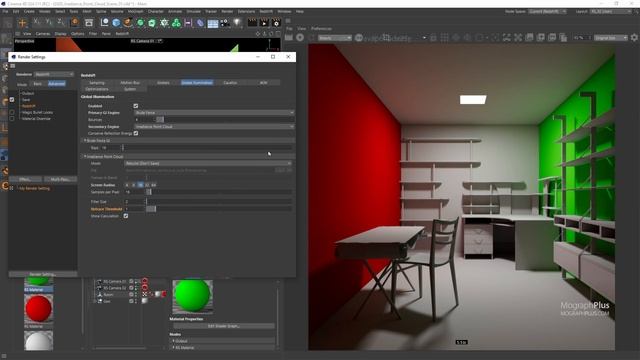This screenshot has height=360, width=640.
Task: Click the green array group icon
Action: pyautogui.click(x=176, y=23)
